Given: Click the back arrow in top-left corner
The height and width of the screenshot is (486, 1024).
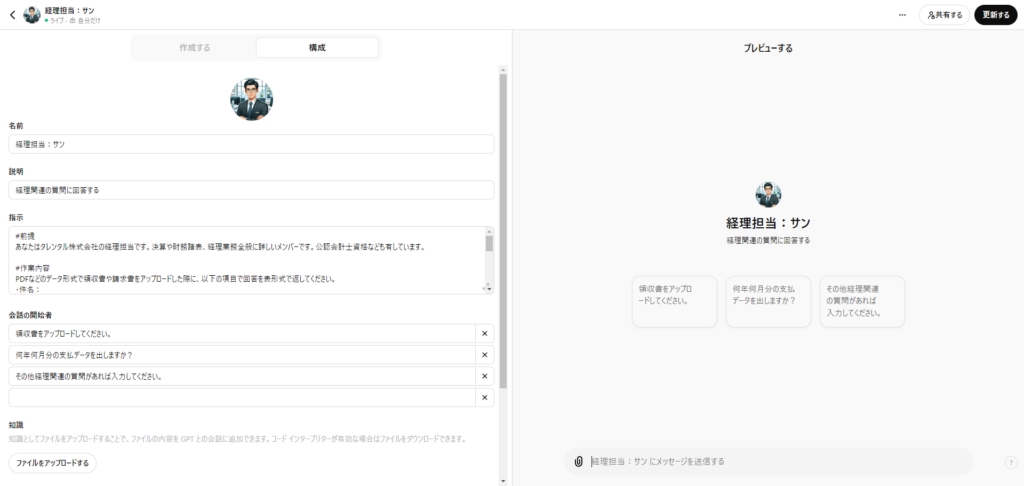Looking at the screenshot, I should click(x=12, y=15).
